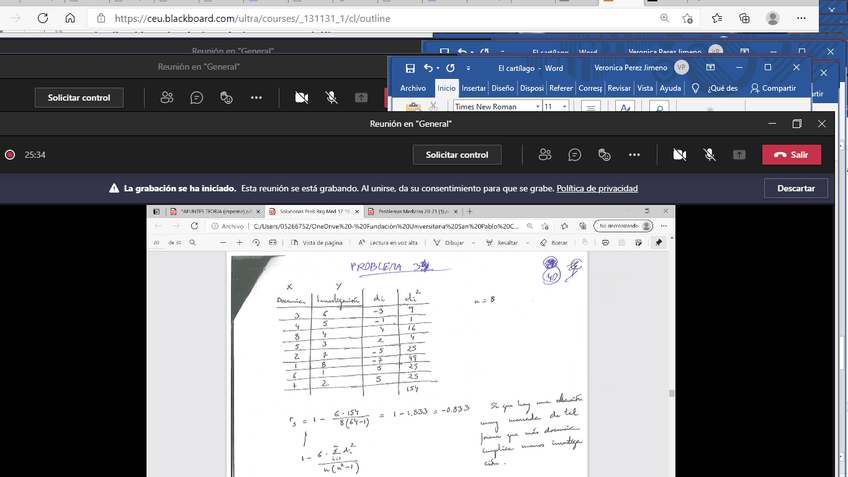This screenshot has height=477, width=848.
Task: Dismiss the recording notice with Descartar
Action: [x=796, y=188]
